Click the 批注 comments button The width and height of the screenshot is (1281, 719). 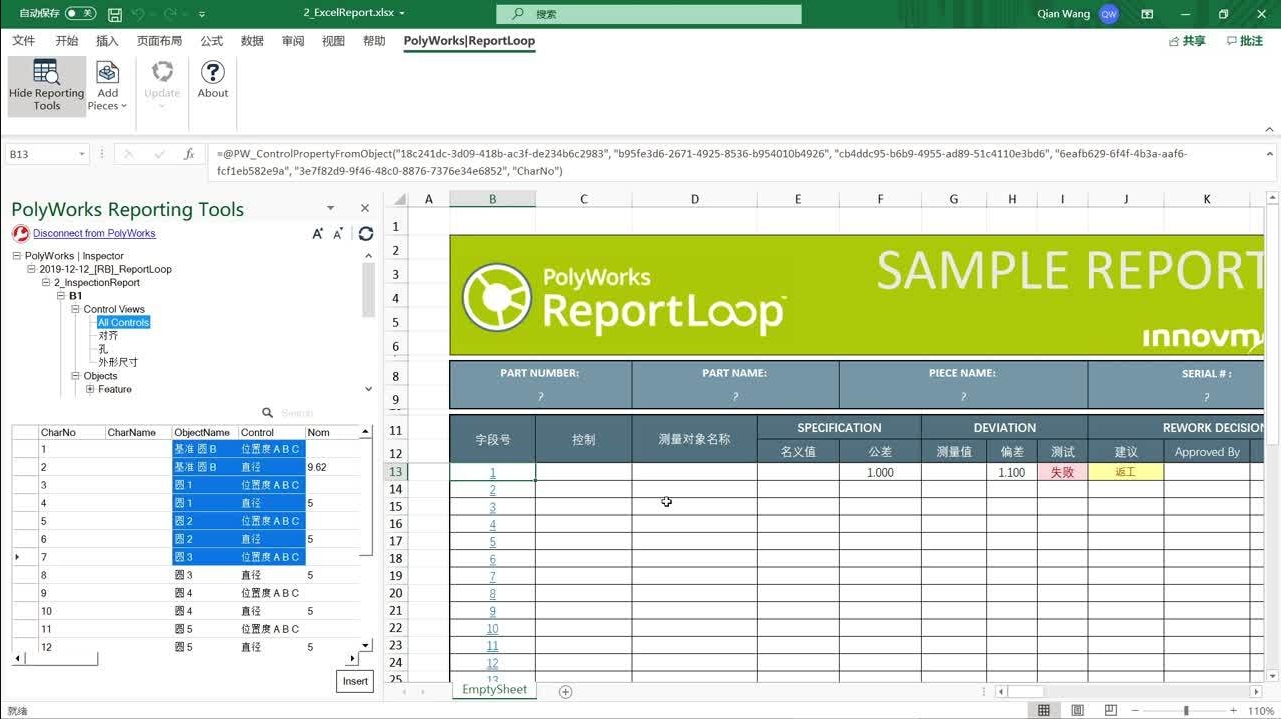(1245, 41)
